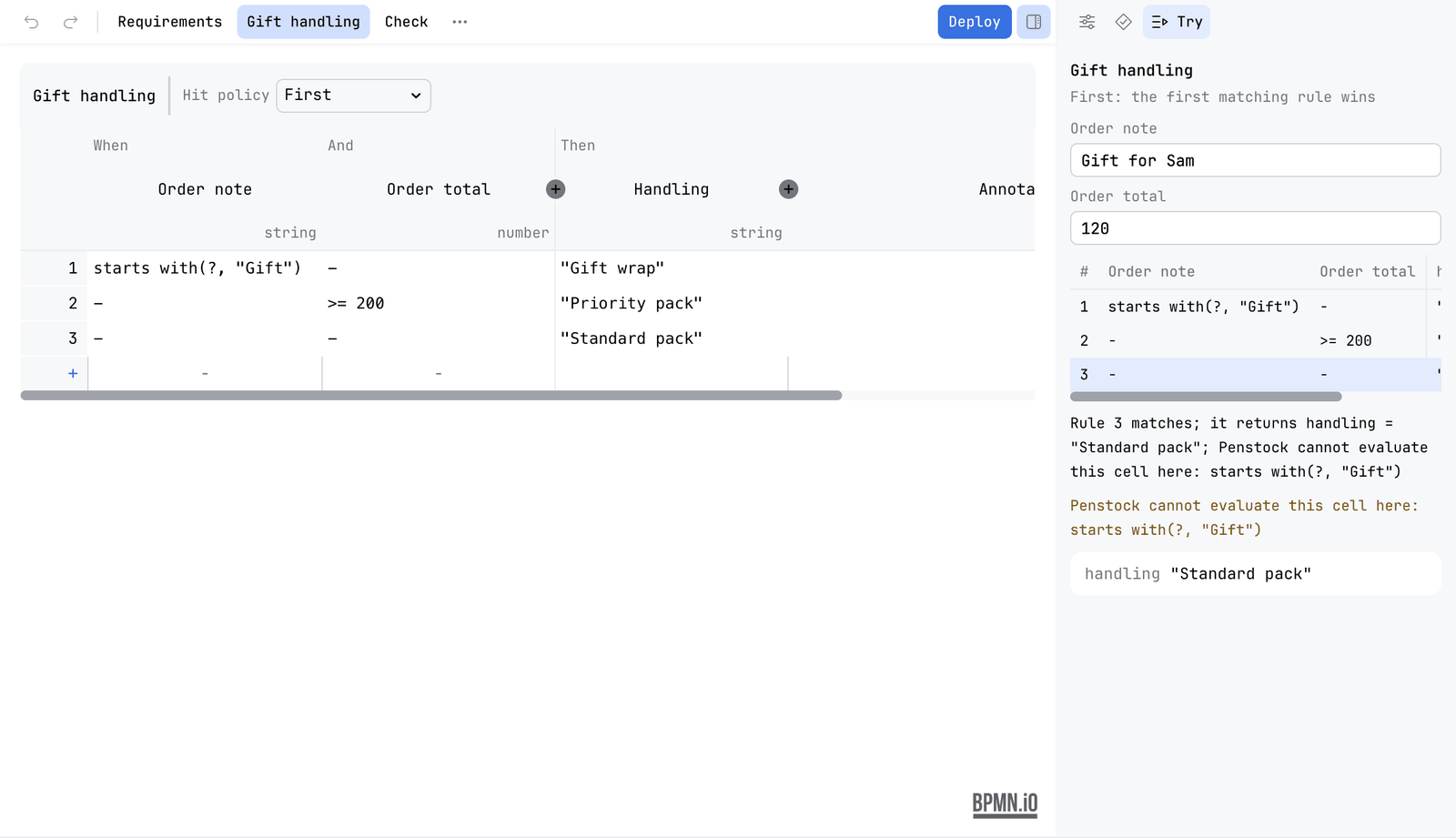Switch to the Requirements tab
1456x838 pixels.
(x=169, y=22)
